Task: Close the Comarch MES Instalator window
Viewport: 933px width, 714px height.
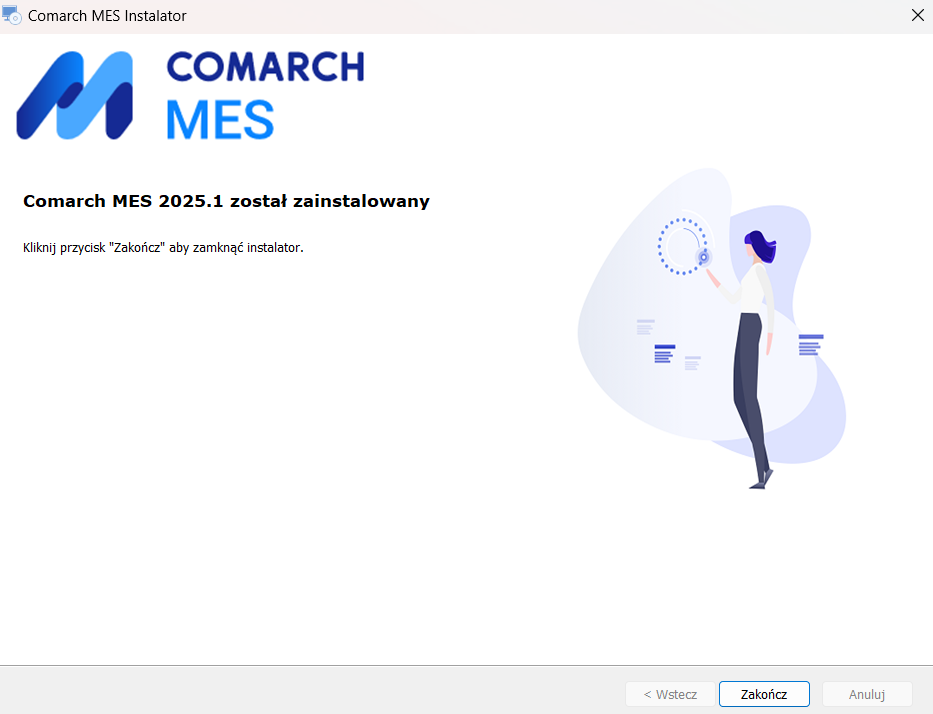Action: click(918, 15)
